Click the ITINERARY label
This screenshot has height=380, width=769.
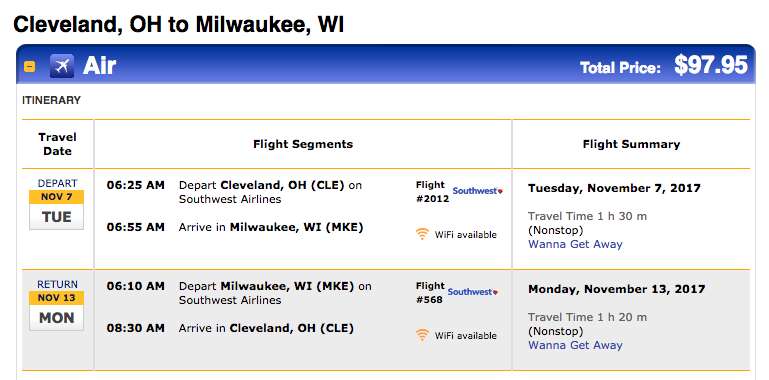[51, 101]
